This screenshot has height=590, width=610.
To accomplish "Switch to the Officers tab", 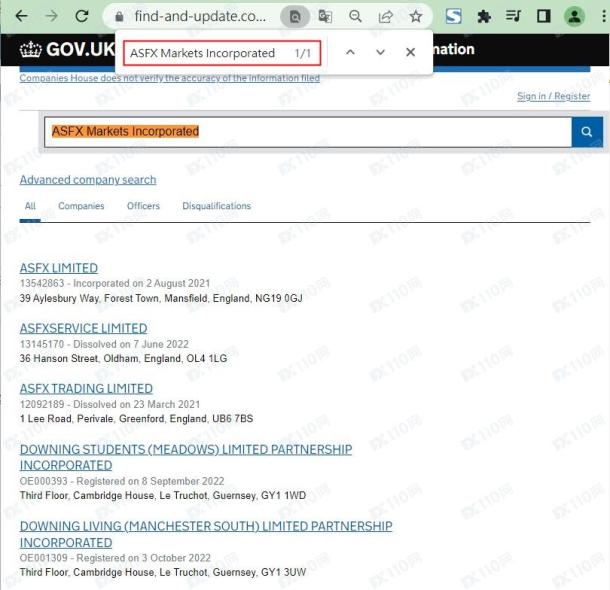I will (x=143, y=206).
